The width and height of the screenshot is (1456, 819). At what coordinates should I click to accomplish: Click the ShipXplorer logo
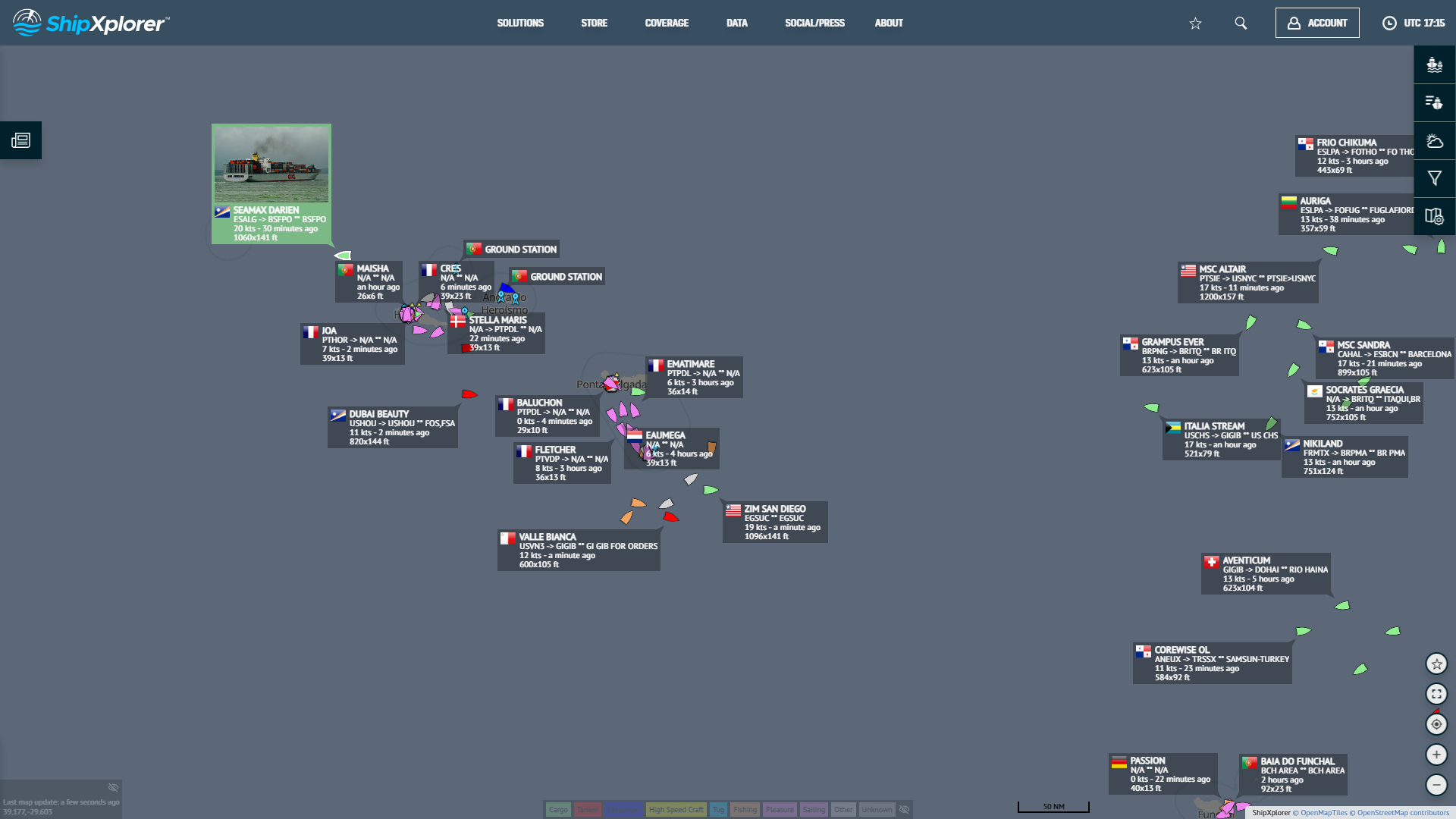tap(91, 23)
